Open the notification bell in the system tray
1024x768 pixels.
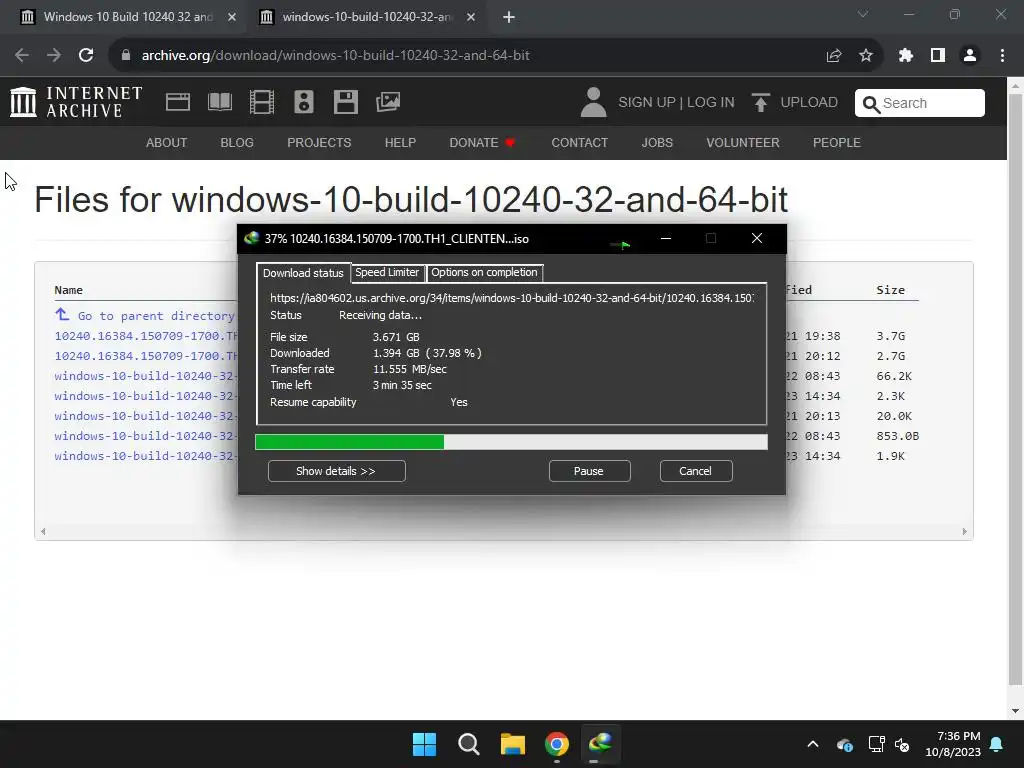(997, 744)
